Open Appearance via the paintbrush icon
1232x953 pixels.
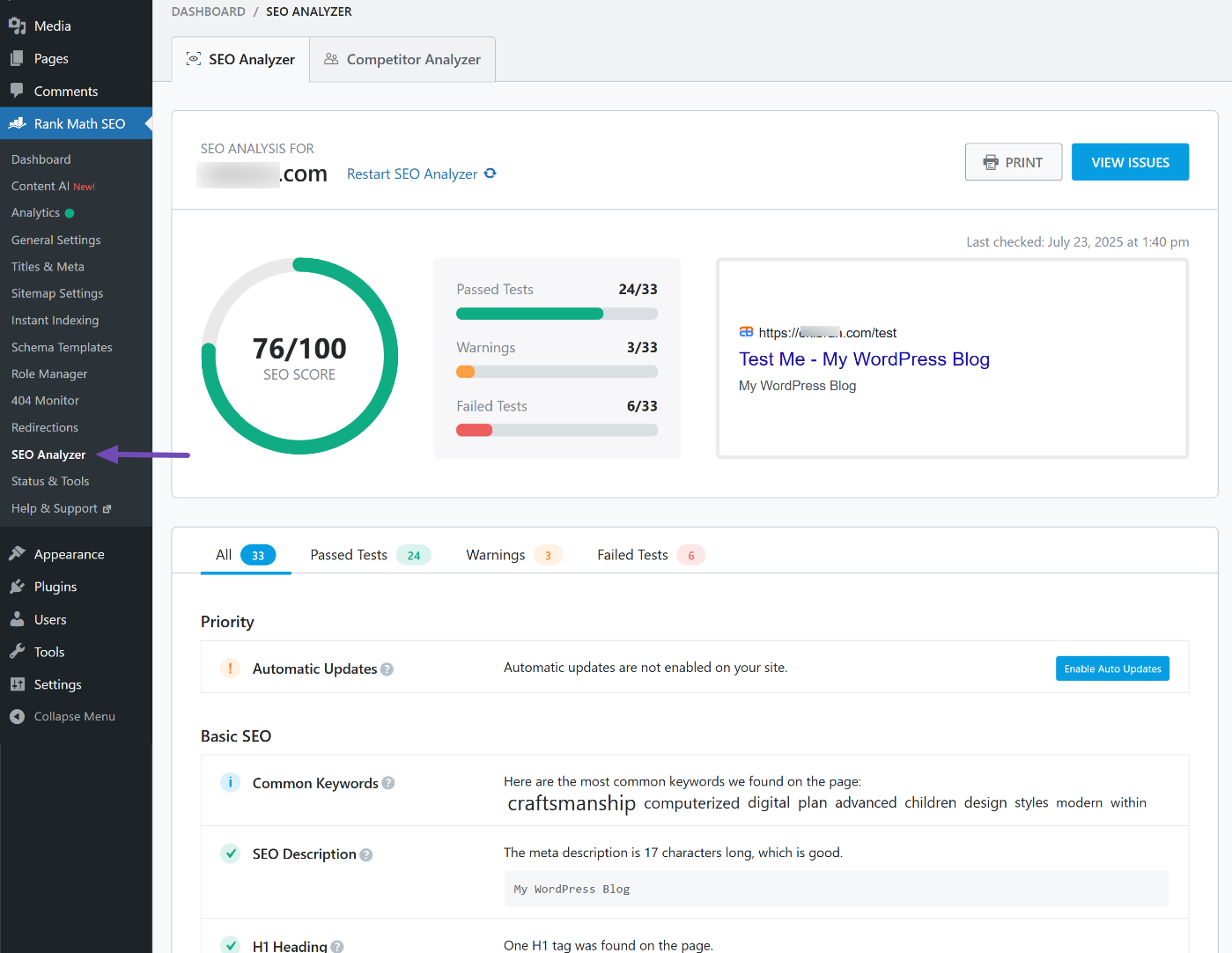17,554
